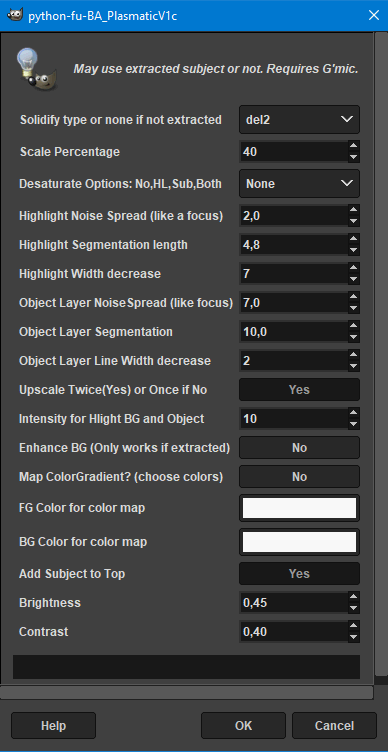Toggle Upscale Twice Yes button
Viewport: 388px width, 752px height.
(299, 389)
